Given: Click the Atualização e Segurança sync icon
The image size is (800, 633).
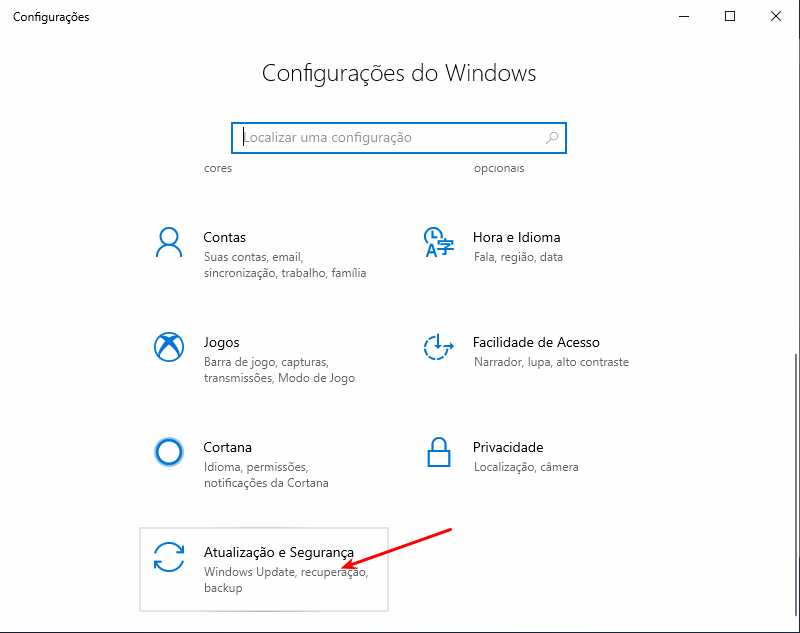Looking at the screenshot, I should click(x=169, y=557).
